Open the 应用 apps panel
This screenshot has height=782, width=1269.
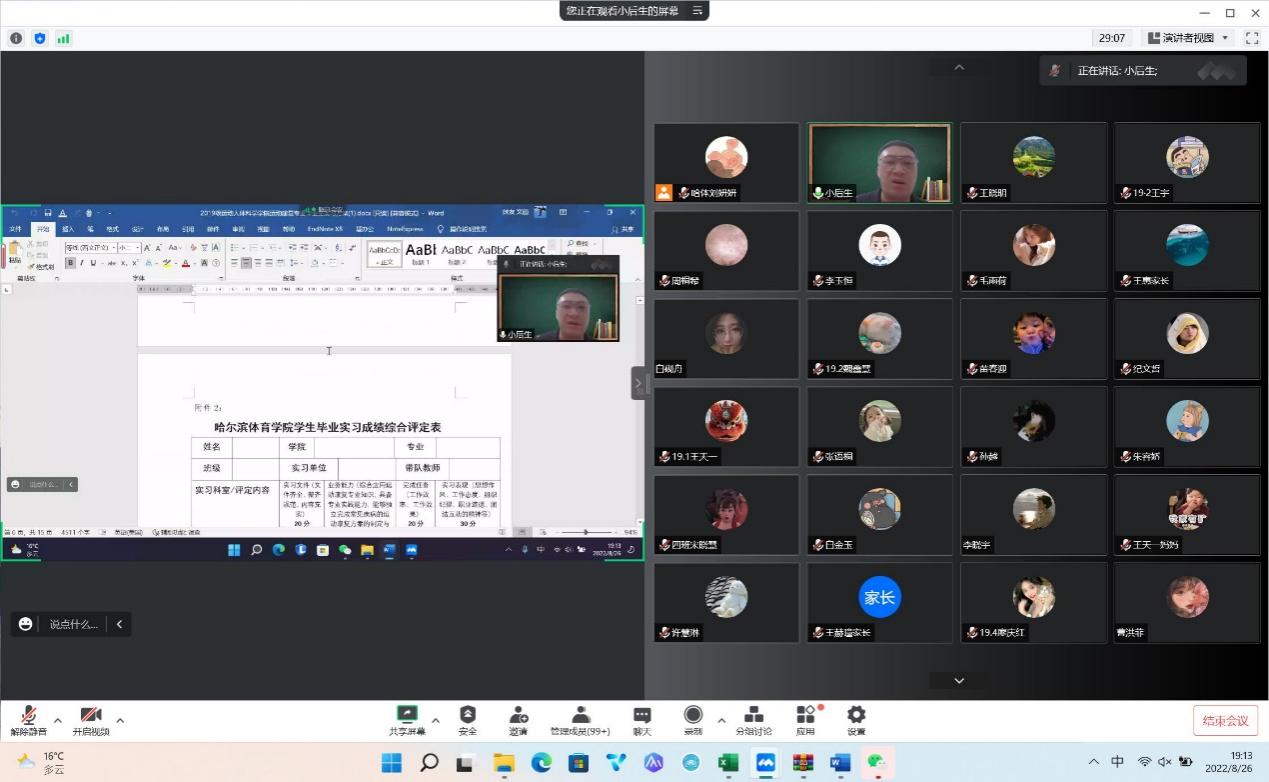click(806, 720)
